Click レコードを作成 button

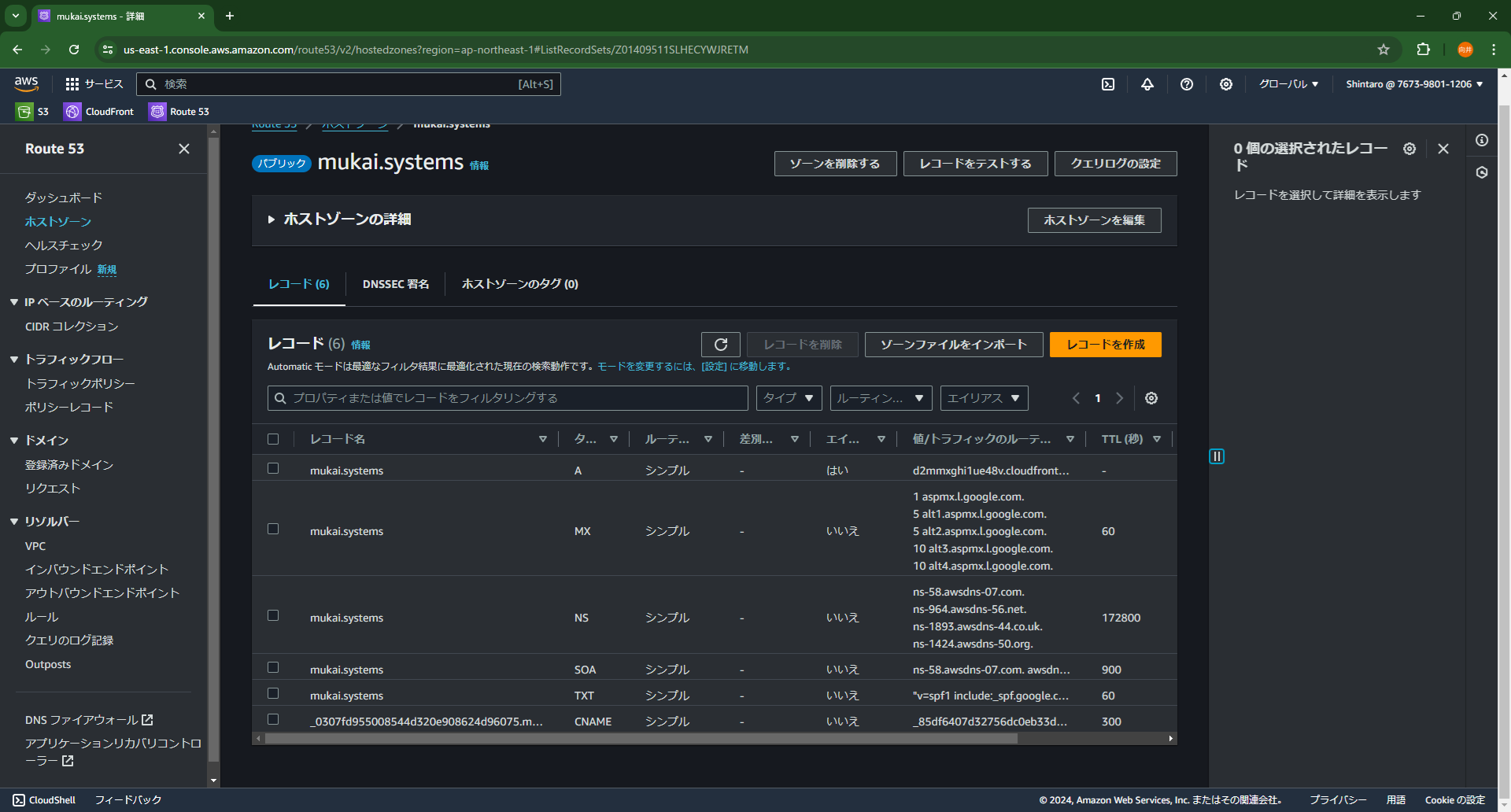click(x=1106, y=345)
